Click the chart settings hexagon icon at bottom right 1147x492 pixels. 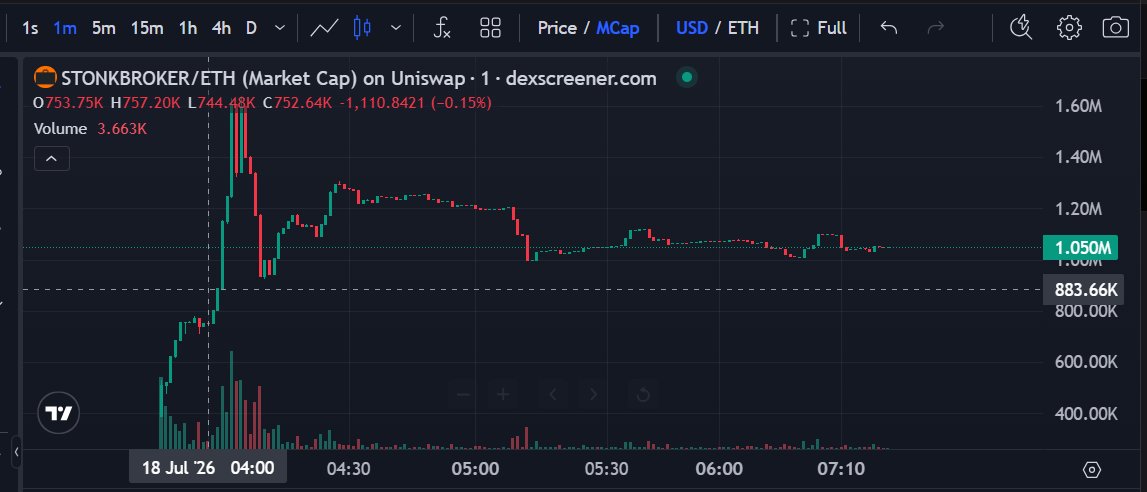[x=1091, y=469]
